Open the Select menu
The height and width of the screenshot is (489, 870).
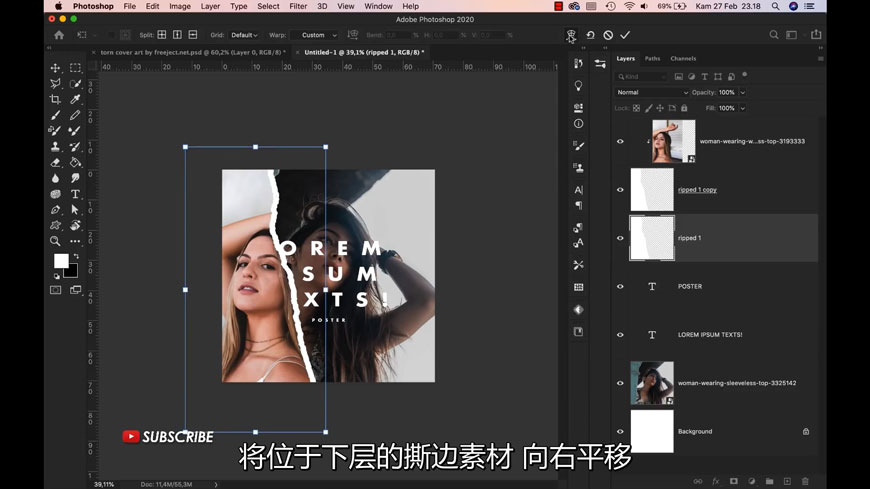[x=268, y=6]
